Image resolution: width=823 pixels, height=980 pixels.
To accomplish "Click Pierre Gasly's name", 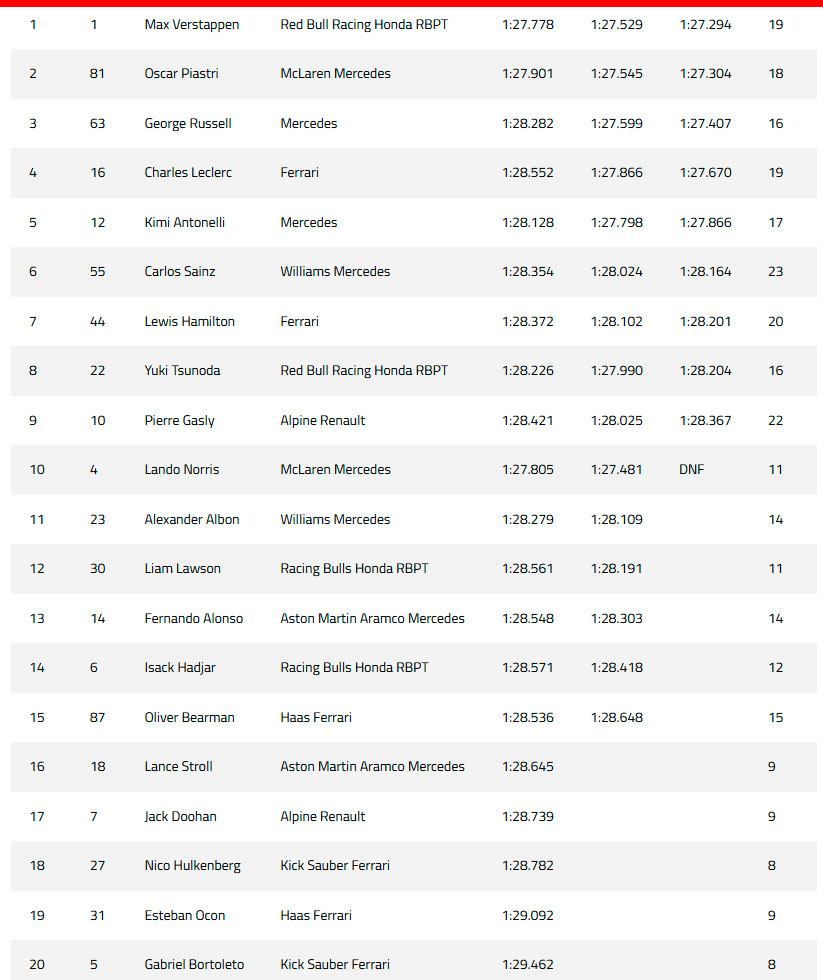I will click(179, 421).
